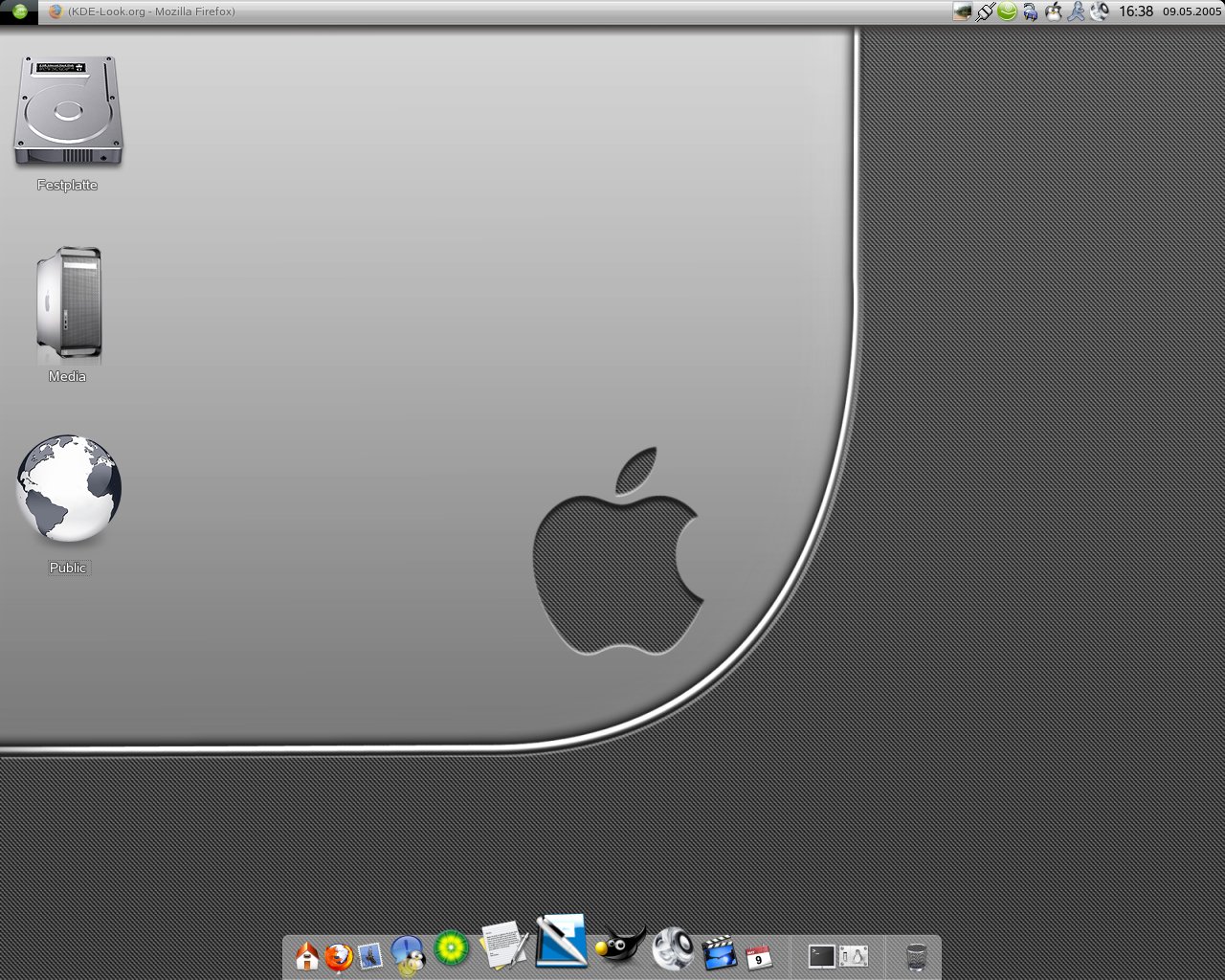The image size is (1225, 980).
Task: Select the Festplatte label text
Action: [68, 185]
